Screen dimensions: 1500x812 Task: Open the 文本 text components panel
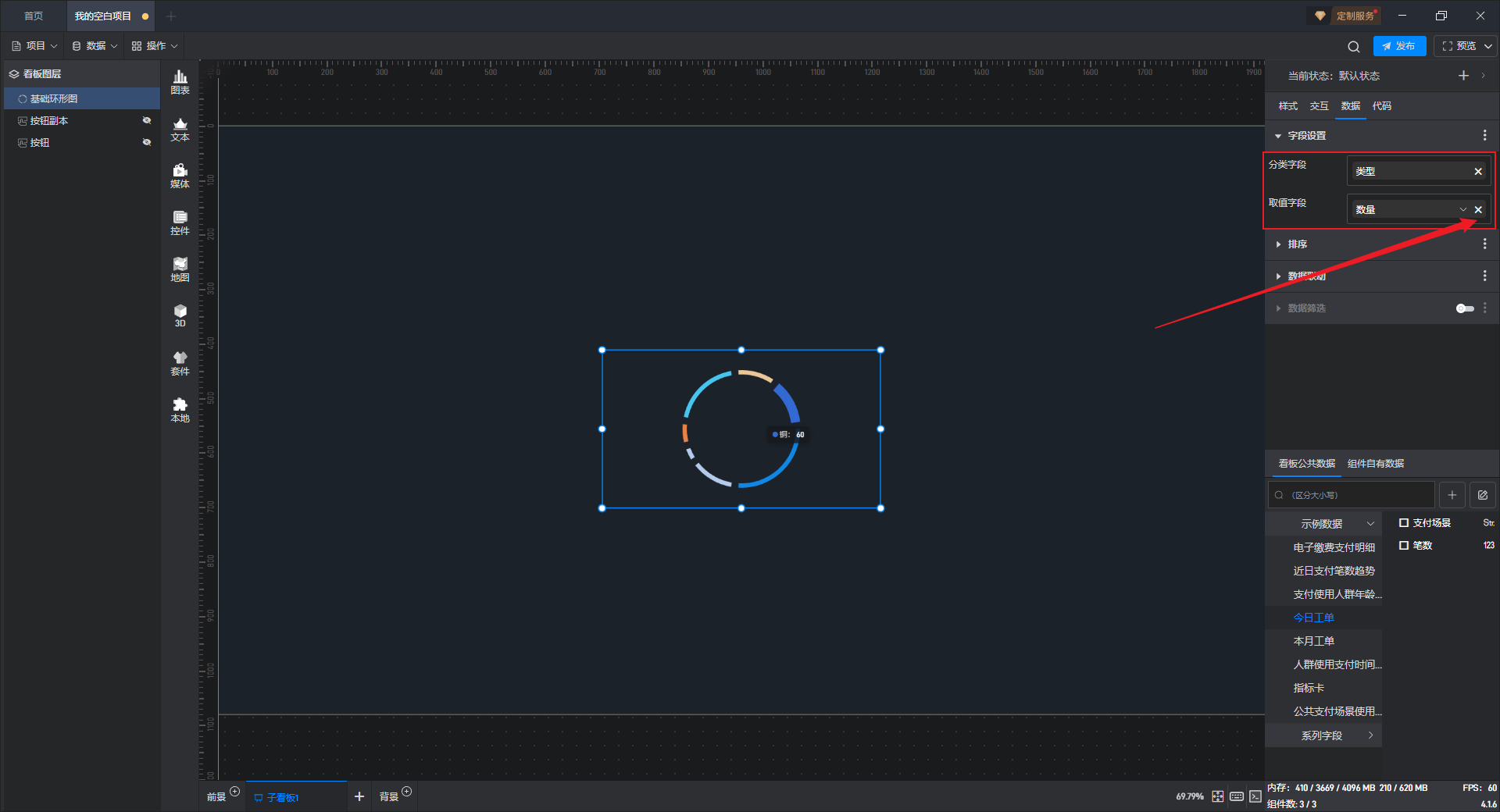(x=180, y=129)
